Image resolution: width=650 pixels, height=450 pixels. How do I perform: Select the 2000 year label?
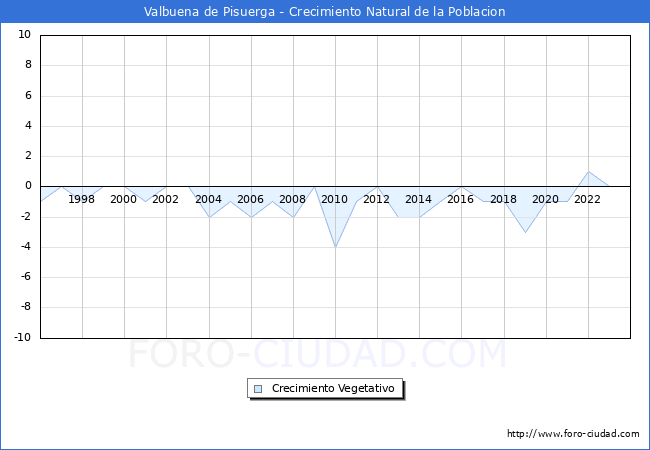[x=124, y=199]
